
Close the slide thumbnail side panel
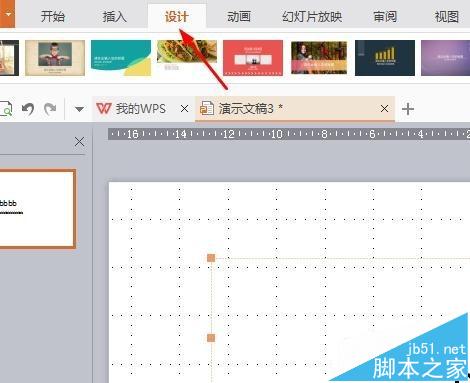pyautogui.click(x=79, y=142)
